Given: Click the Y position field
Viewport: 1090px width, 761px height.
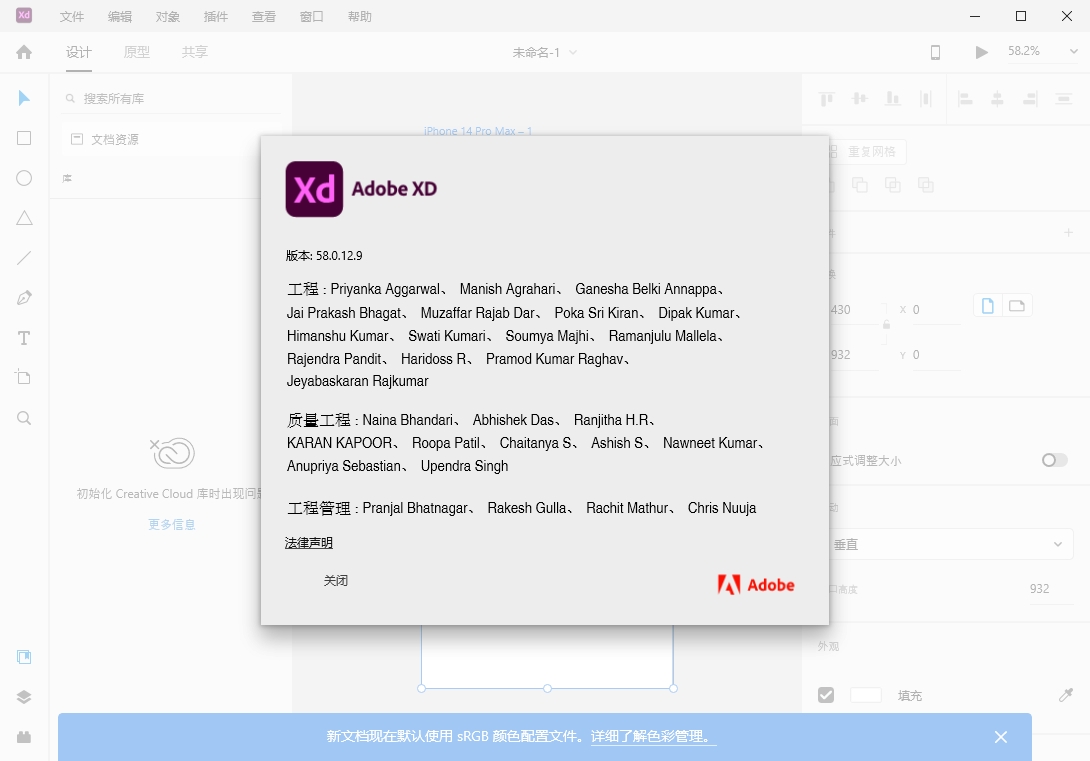Looking at the screenshot, I should tap(936, 355).
